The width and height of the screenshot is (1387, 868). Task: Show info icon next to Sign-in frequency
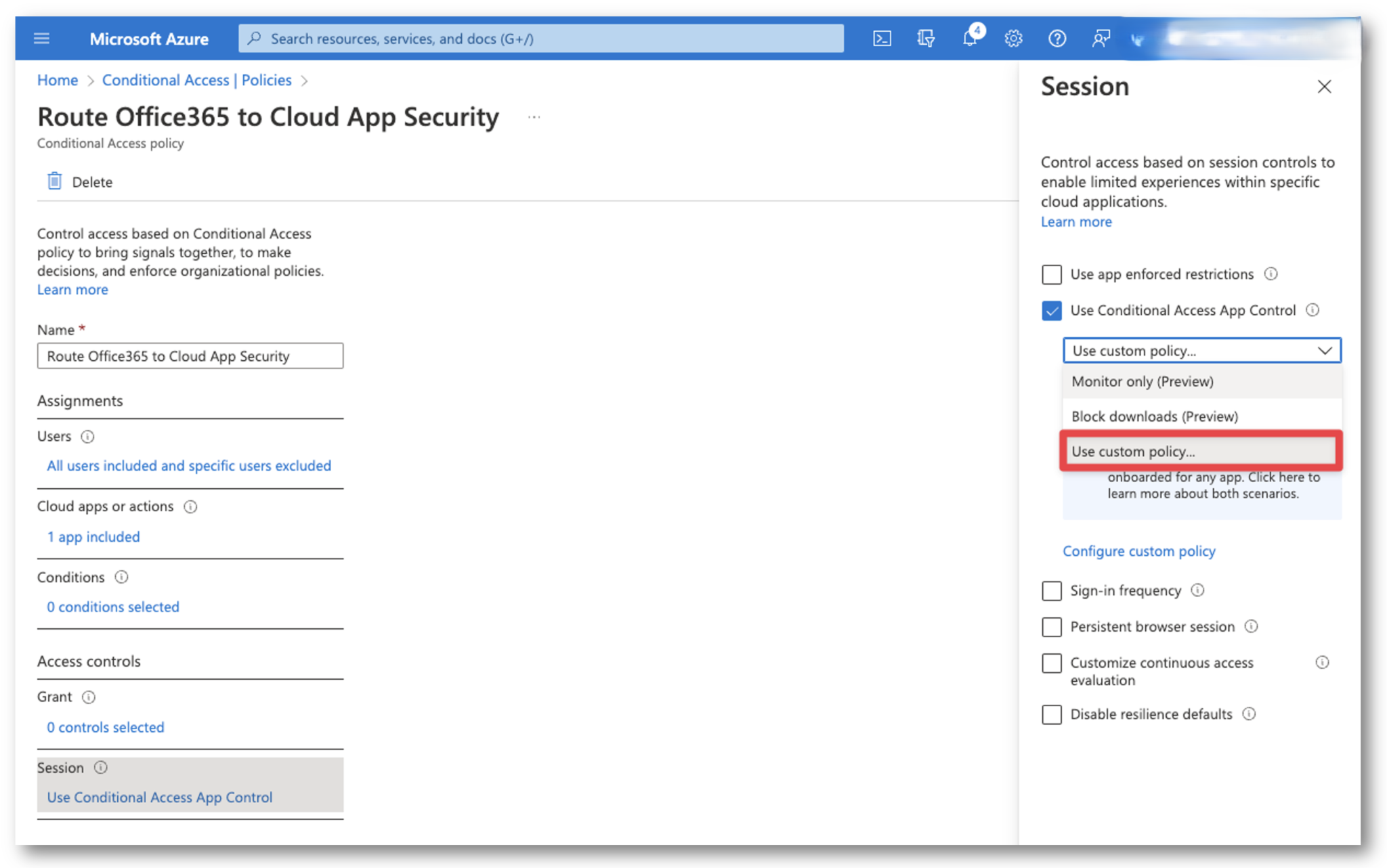[1197, 590]
